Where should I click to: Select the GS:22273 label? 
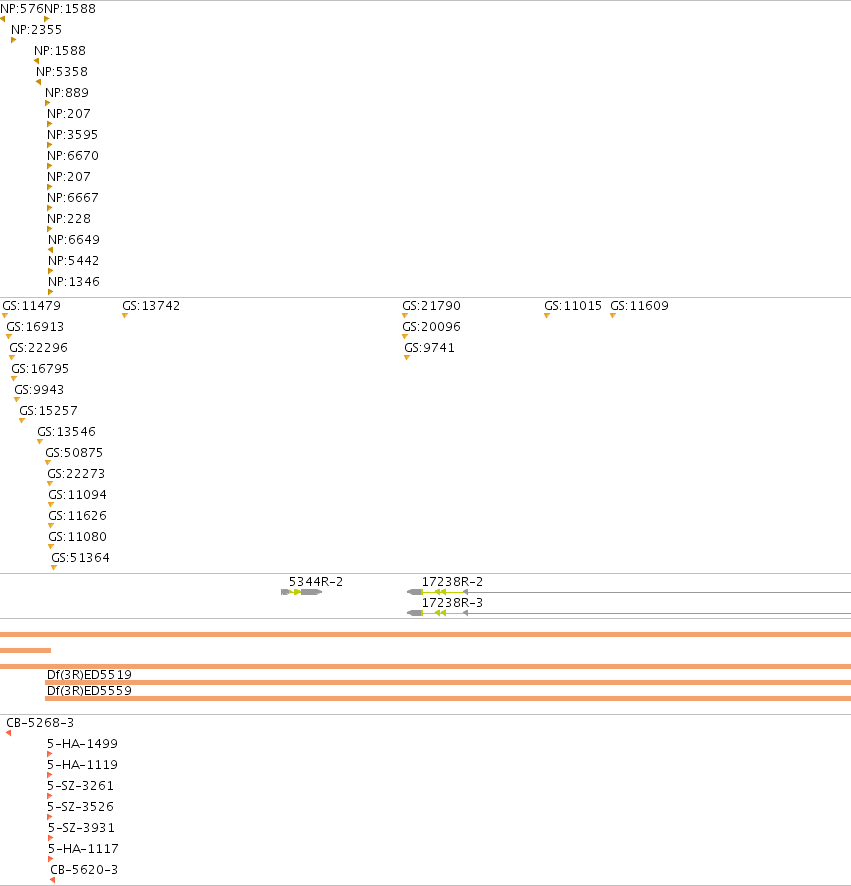[76, 474]
